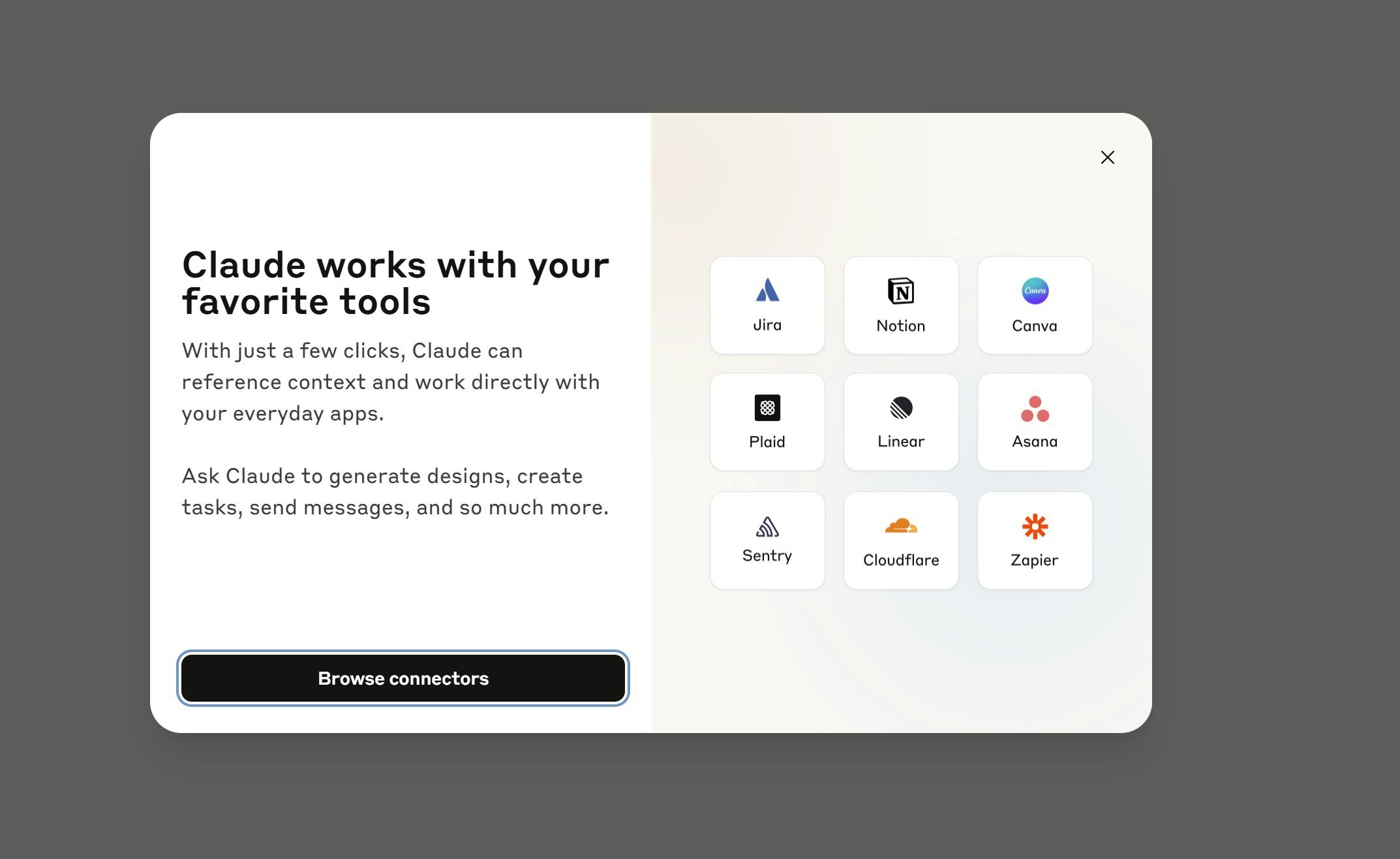This screenshot has width=1400, height=859.
Task: Click the Sentry logo icon
Action: tap(767, 527)
